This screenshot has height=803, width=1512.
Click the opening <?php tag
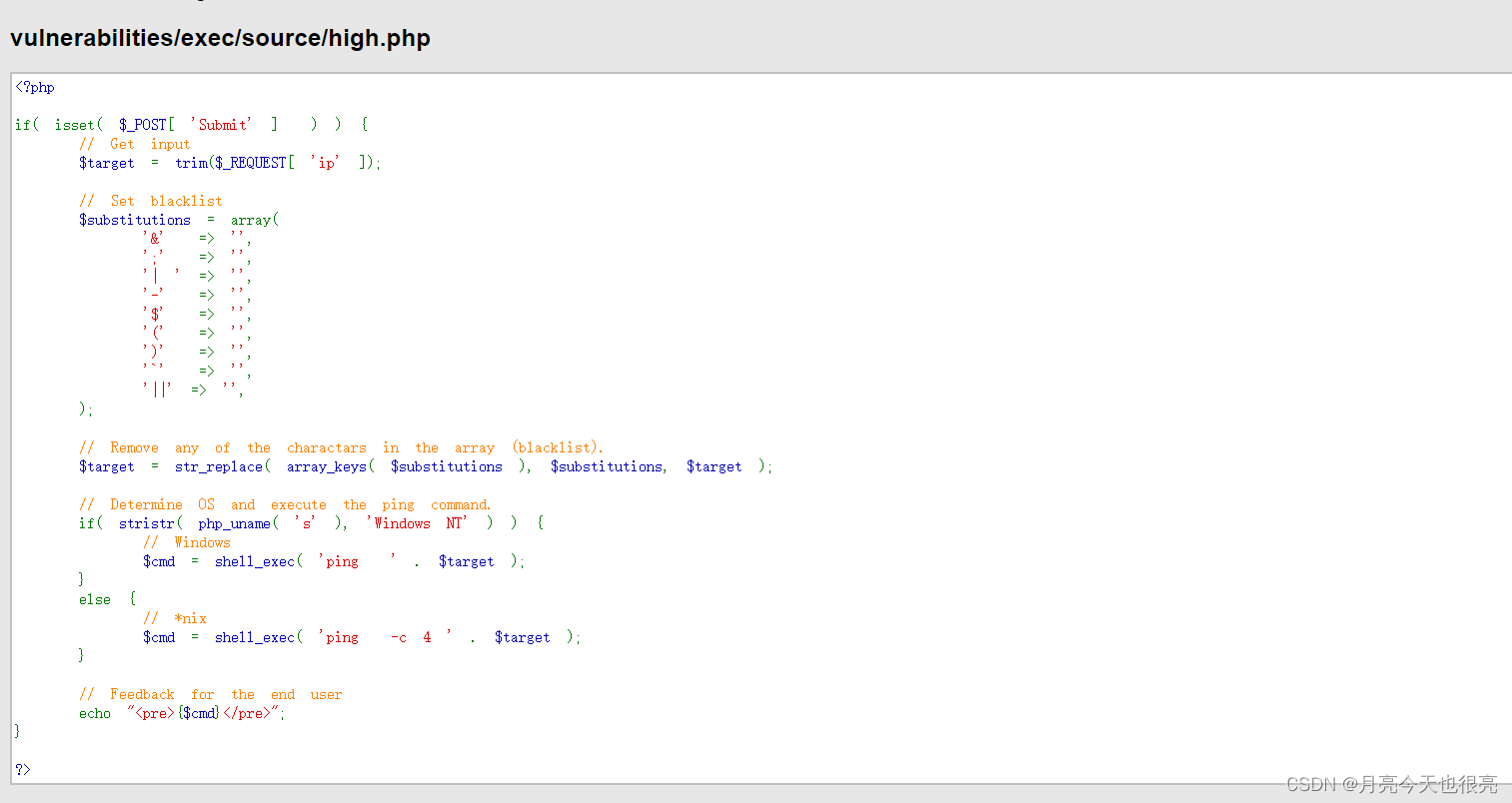point(35,87)
